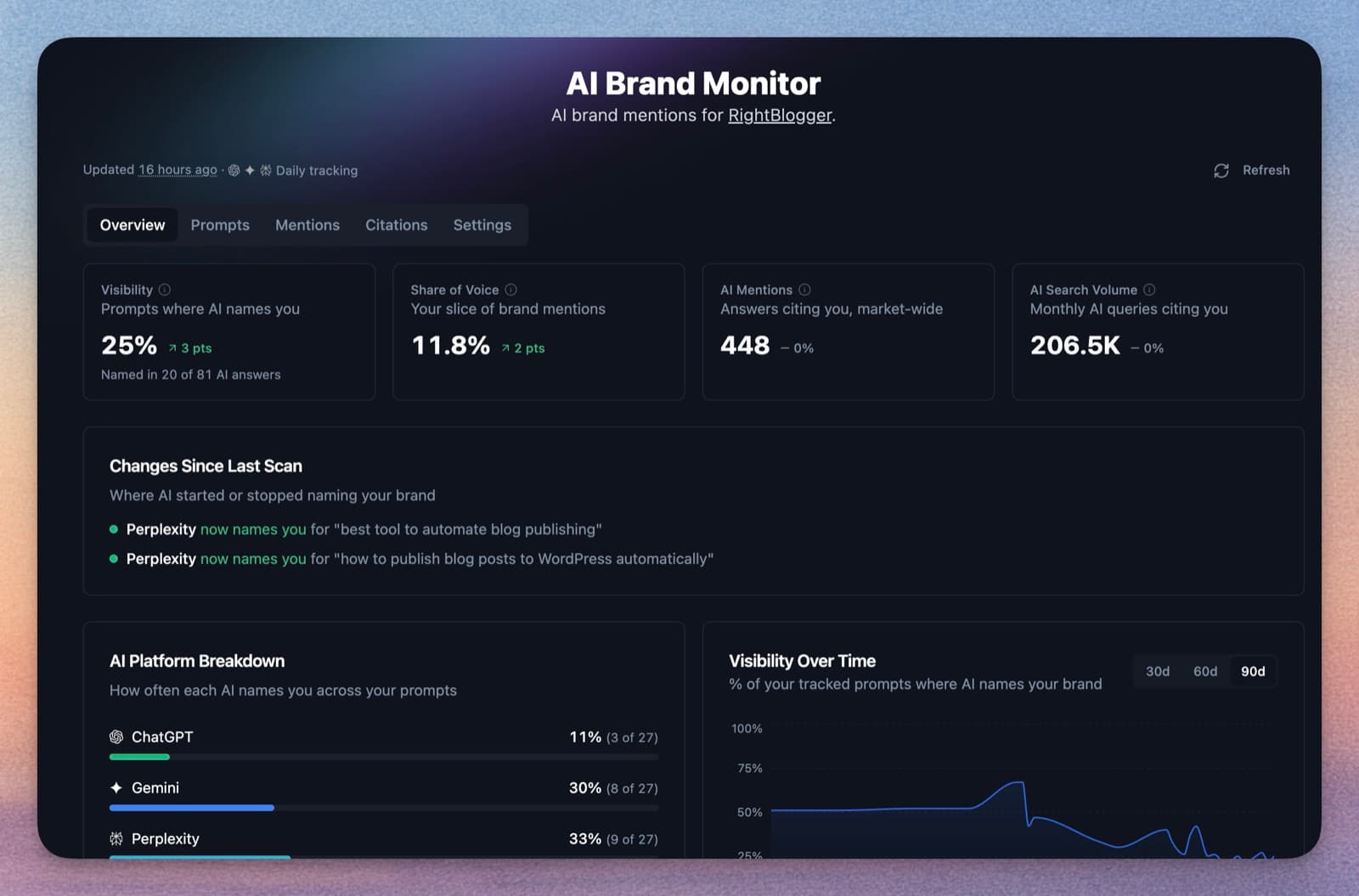Click the Refresh circular arrows icon
The height and width of the screenshot is (896, 1359).
pos(1221,171)
